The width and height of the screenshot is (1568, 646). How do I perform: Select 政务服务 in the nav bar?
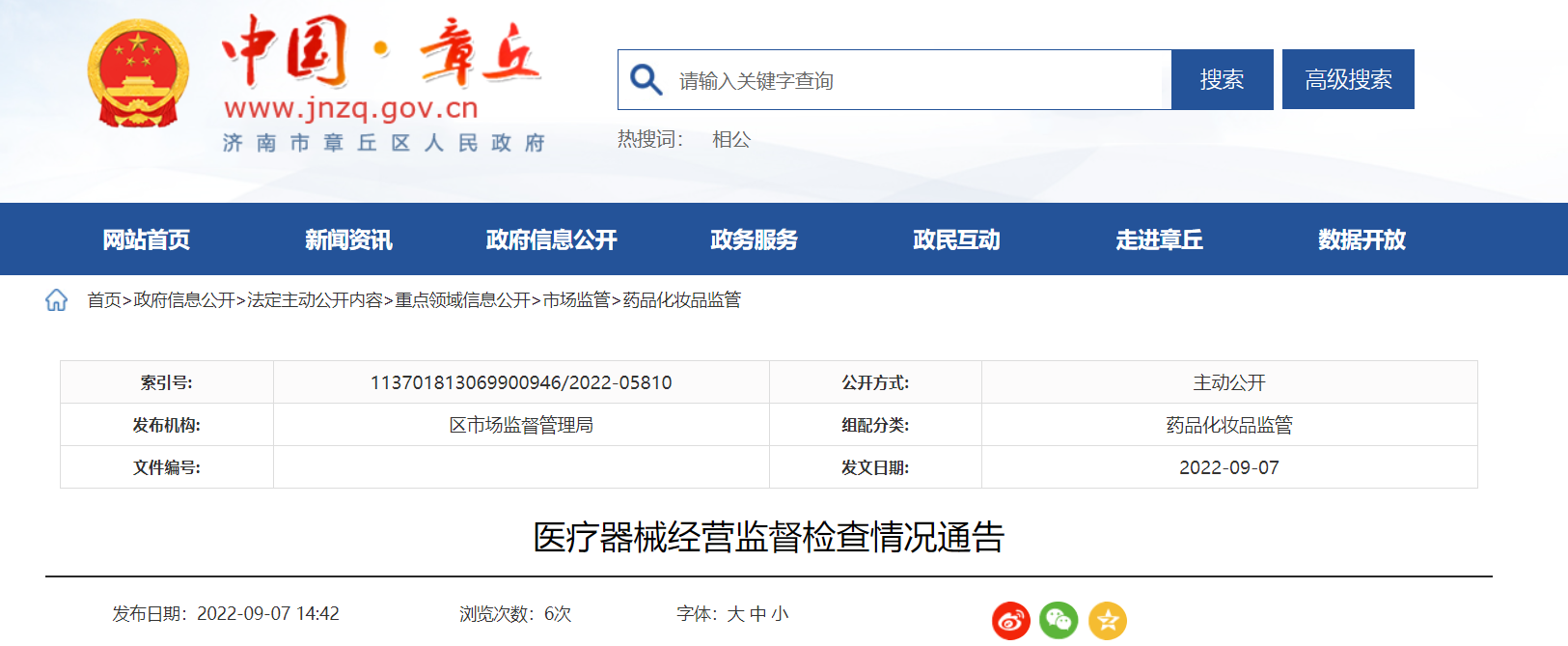[754, 239]
